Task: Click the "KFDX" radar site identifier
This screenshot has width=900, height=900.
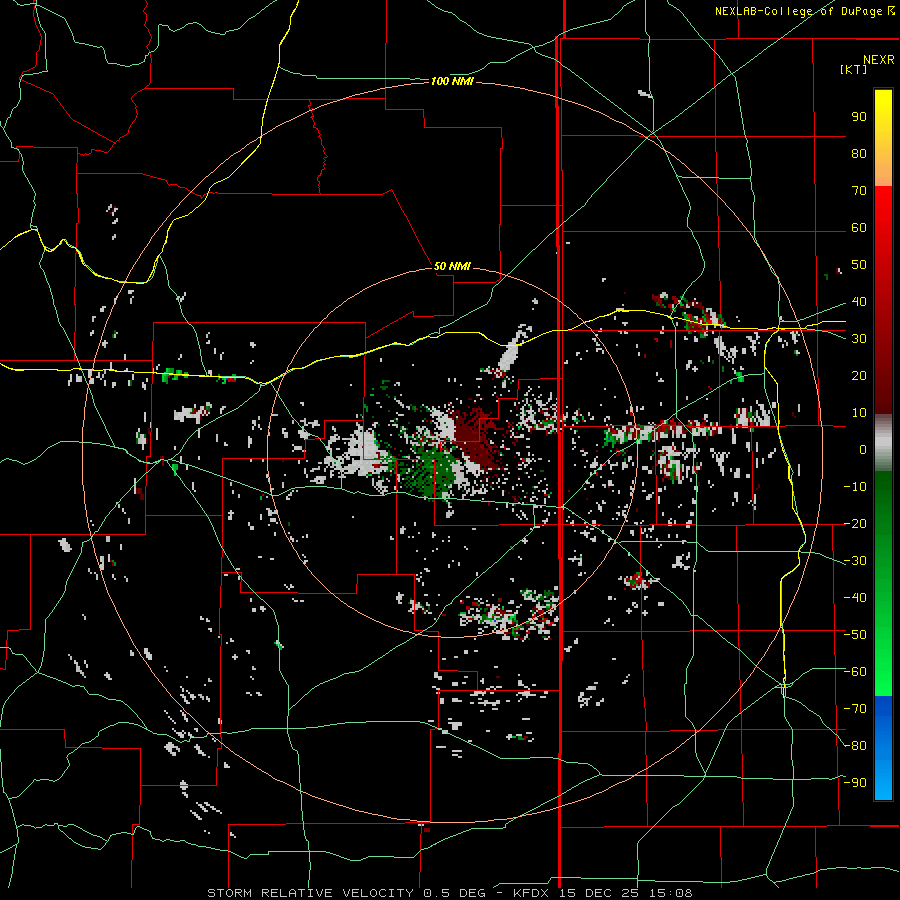Action: pyautogui.click(x=533, y=893)
